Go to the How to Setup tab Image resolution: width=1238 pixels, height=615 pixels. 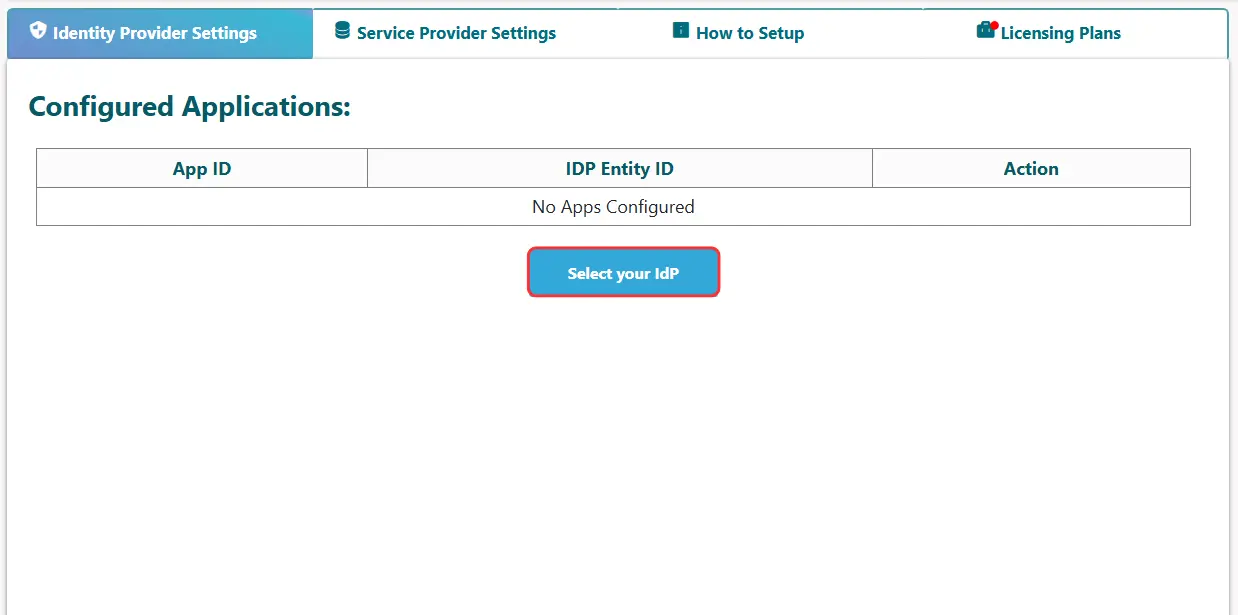tap(770, 34)
